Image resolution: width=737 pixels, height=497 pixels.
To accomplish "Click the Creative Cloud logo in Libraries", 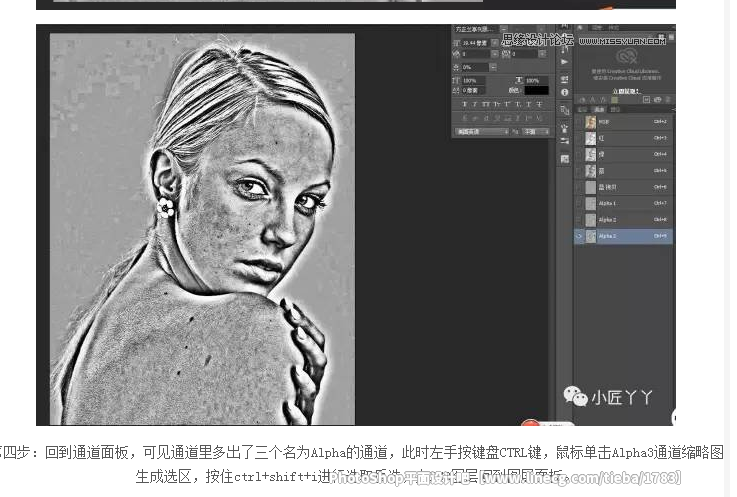I will point(626,56).
